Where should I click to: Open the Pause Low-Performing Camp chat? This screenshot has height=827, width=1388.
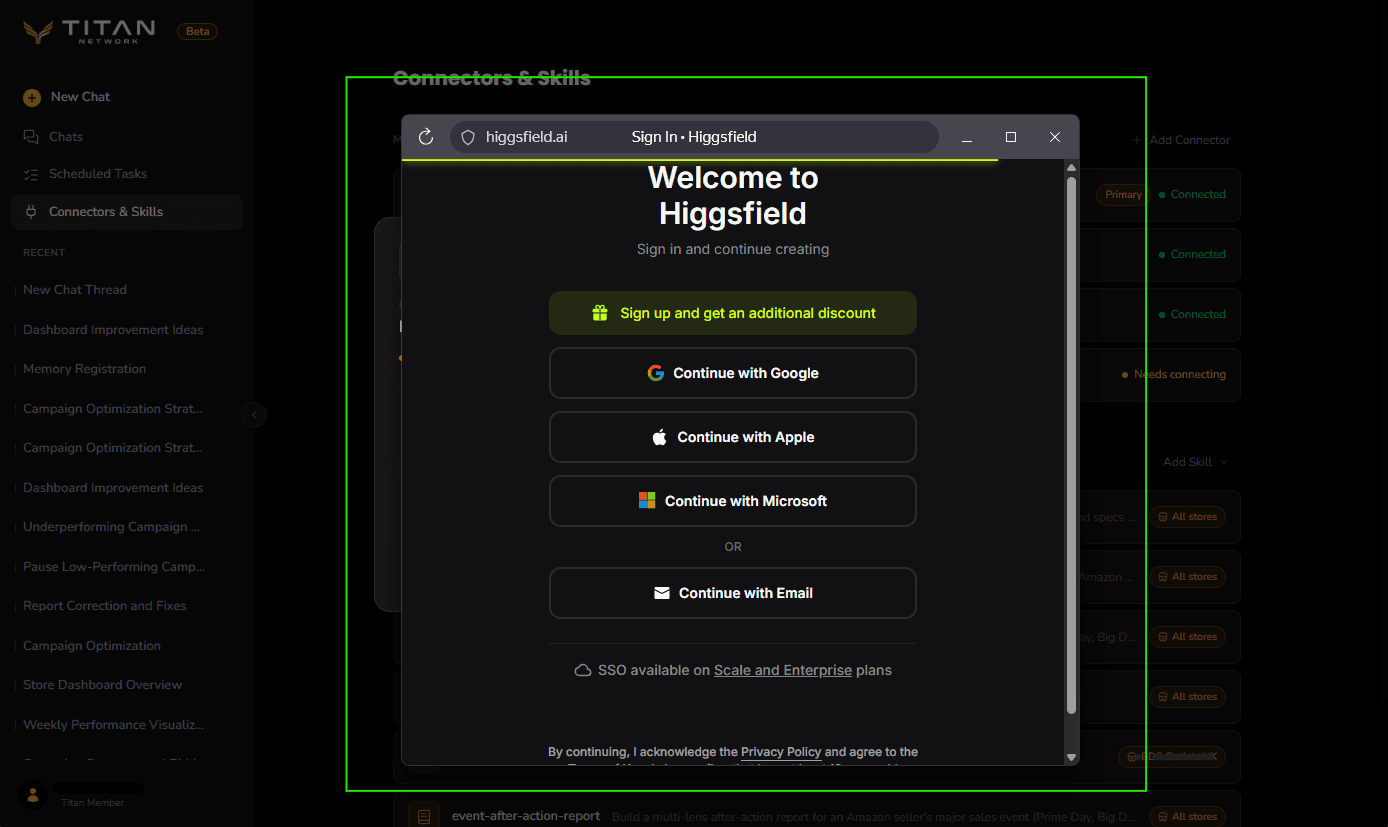114,566
